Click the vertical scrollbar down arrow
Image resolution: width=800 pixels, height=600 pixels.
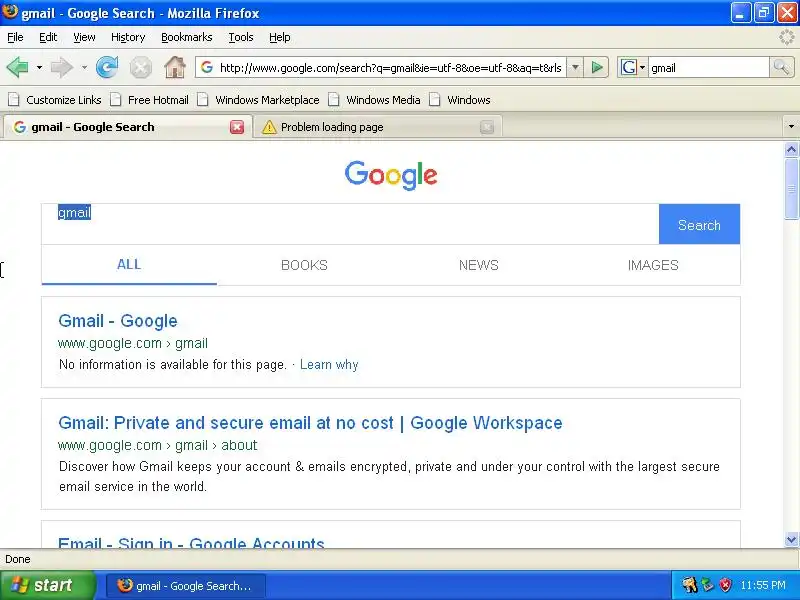click(791, 539)
